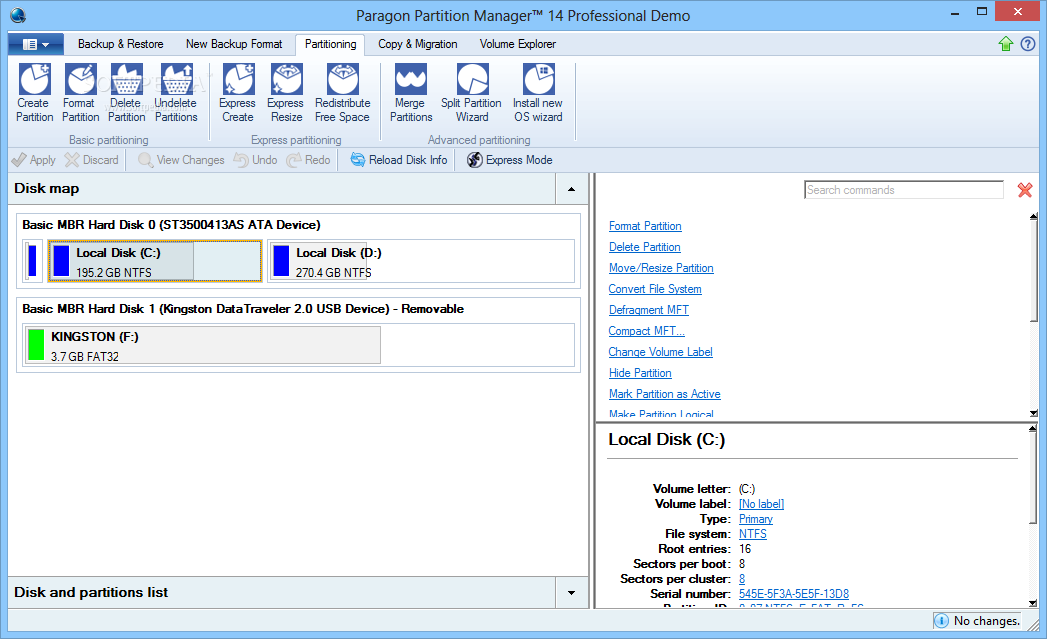Open the New Backup Format tab

[234, 44]
